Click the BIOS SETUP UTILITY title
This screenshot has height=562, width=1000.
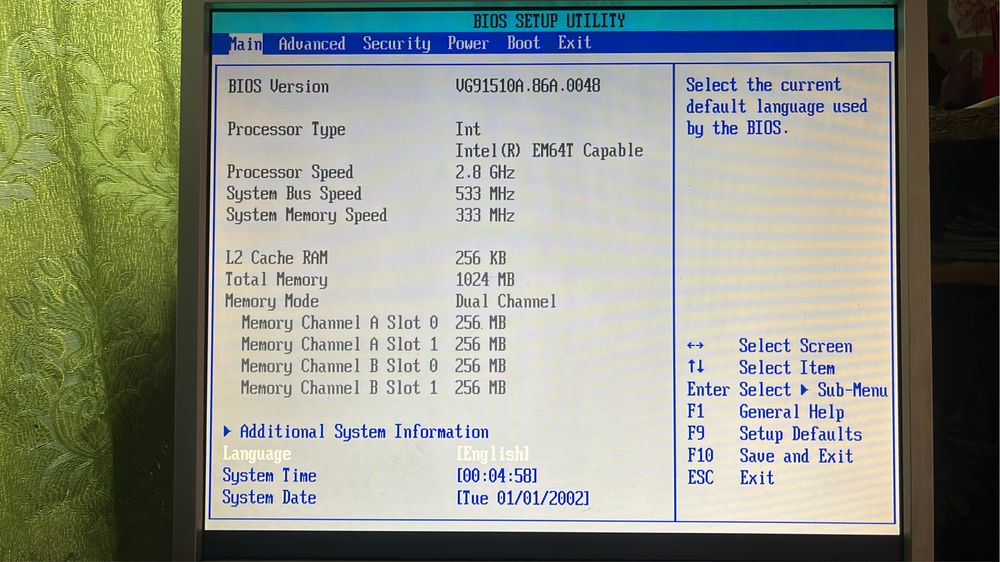click(x=549, y=21)
